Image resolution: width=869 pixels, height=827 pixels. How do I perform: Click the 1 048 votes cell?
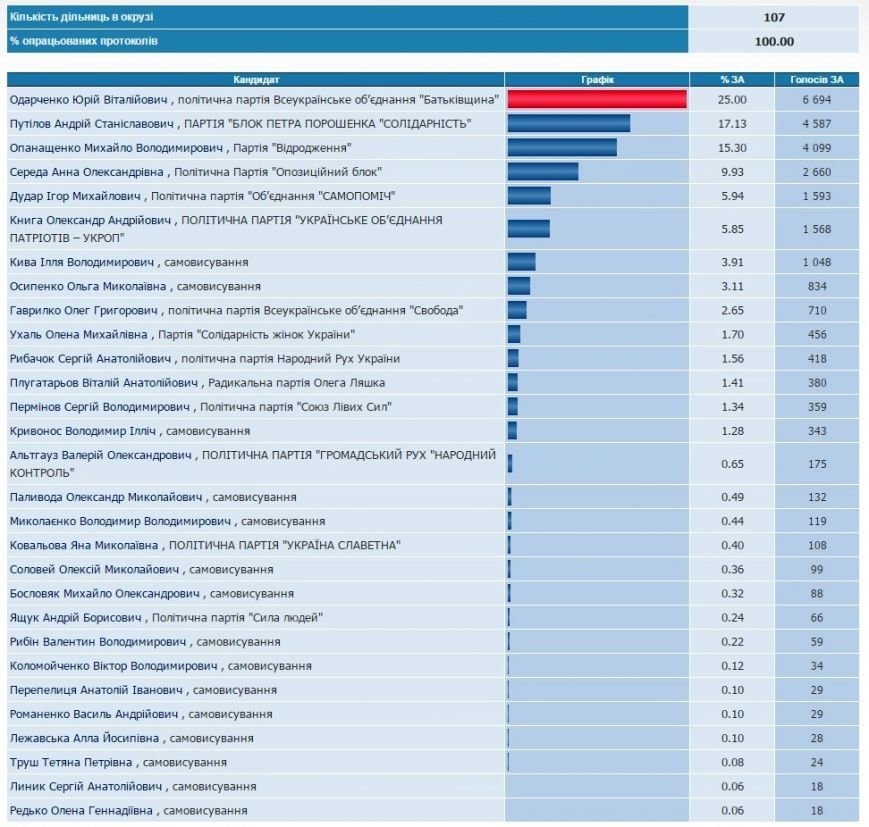click(x=817, y=262)
